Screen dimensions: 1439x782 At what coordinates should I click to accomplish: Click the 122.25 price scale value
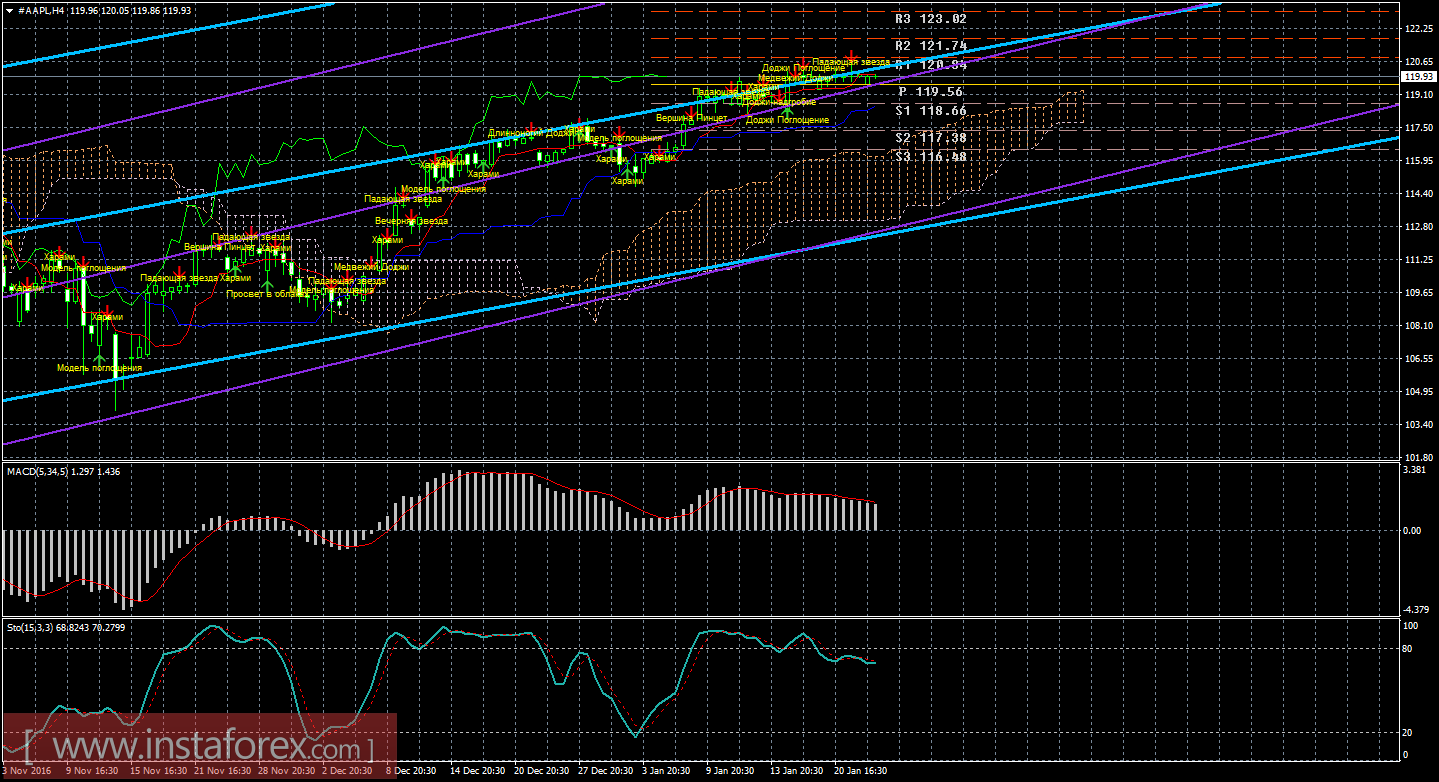[x=1418, y=29]
